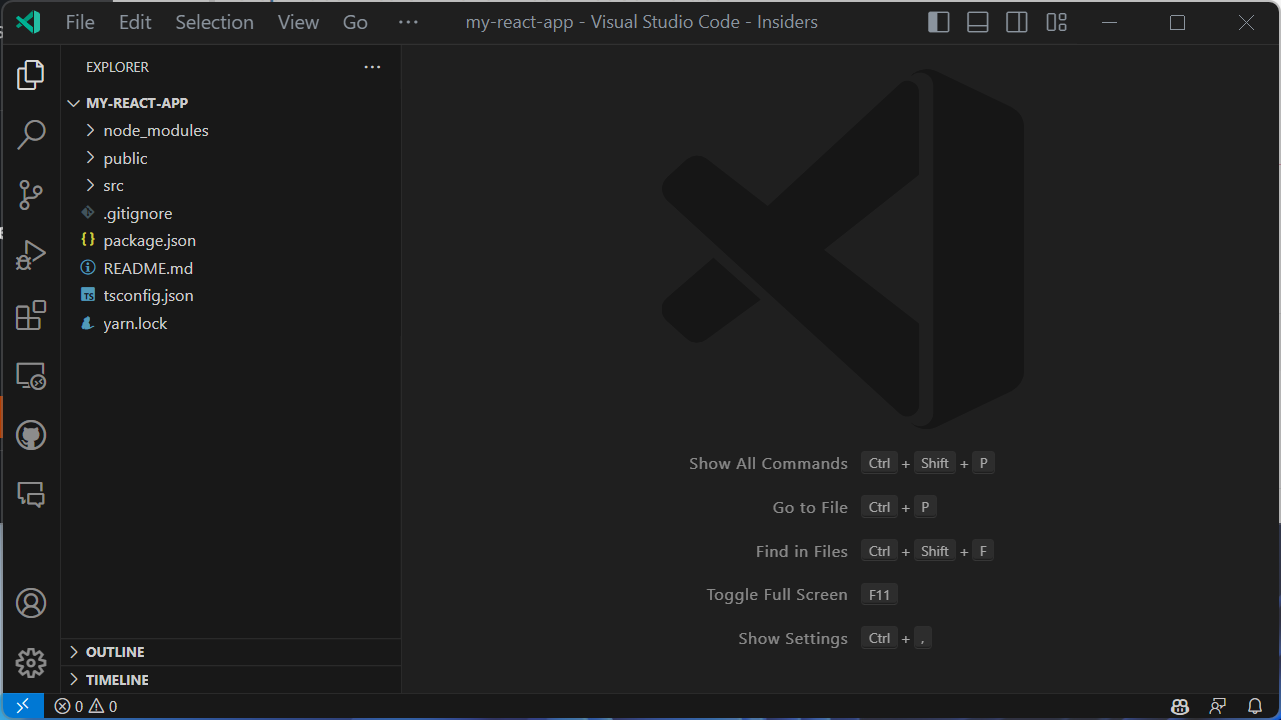Expand the node_modules folder
This screenshot has width=1281, height=720.
click(155, 130)
